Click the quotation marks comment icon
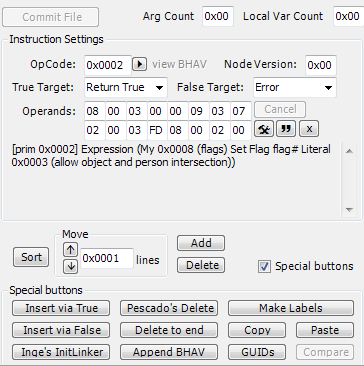This screenshot has height=366, width=364. coord(286,129)
